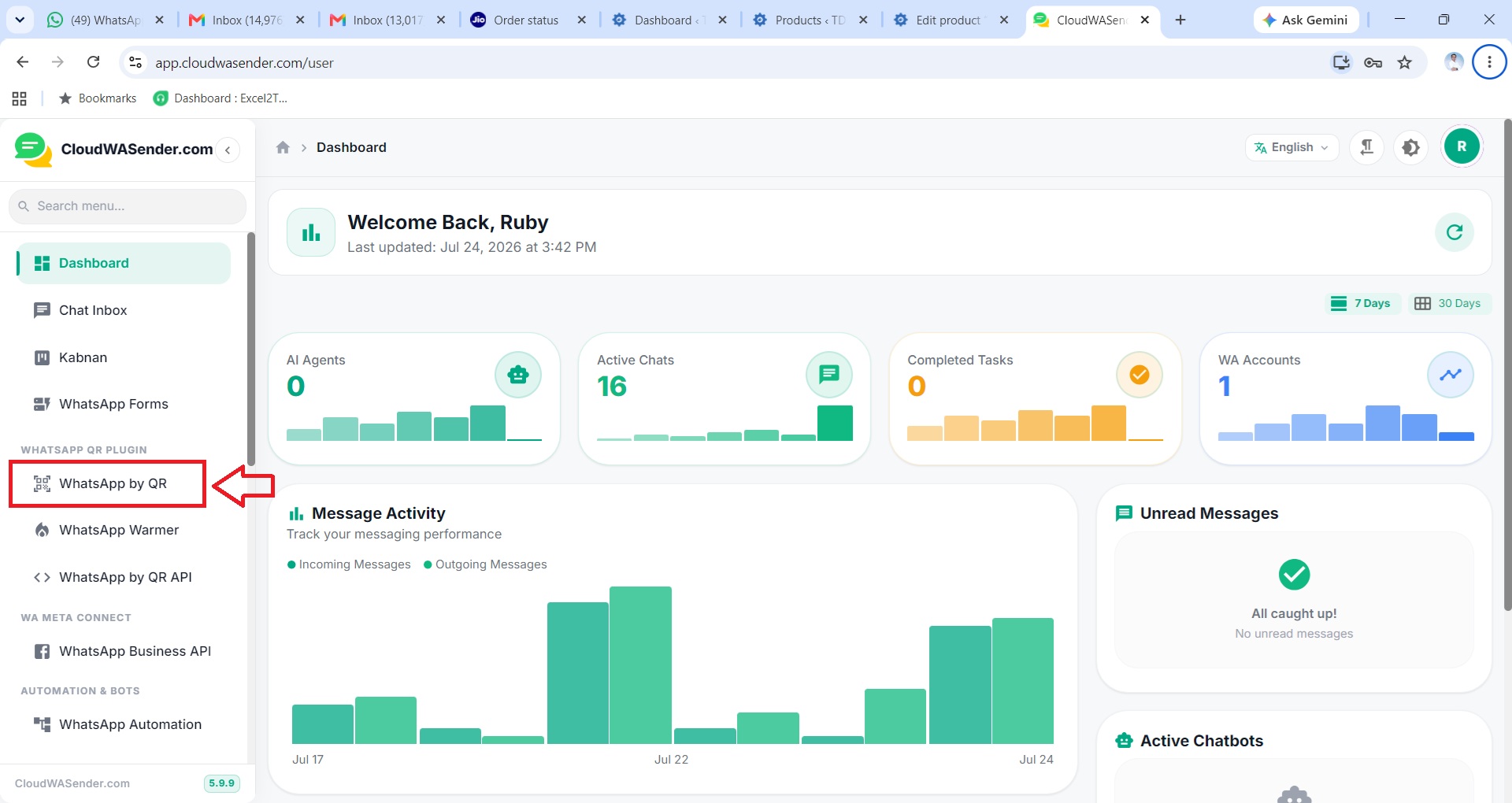Open the Dashboard : Excel2T bookmark
1512x803 pixels.
point(220,98)
